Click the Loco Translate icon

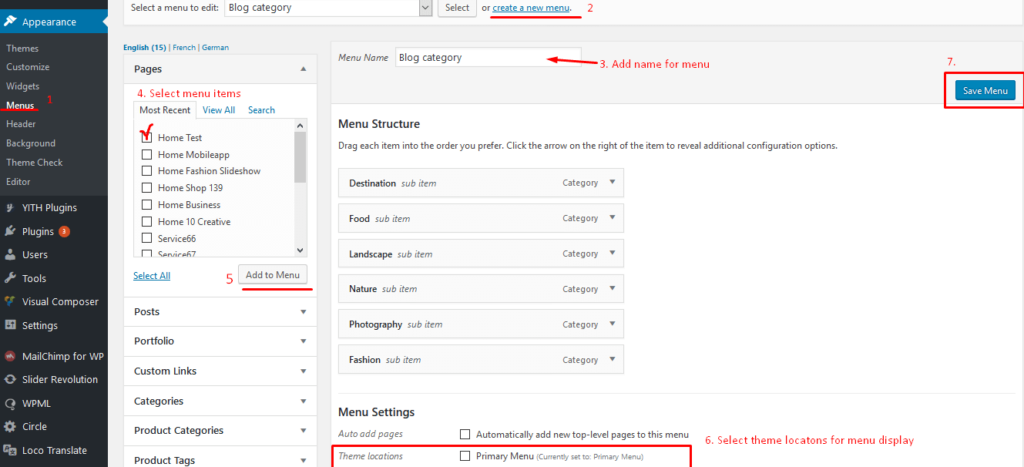click(10, 450)
